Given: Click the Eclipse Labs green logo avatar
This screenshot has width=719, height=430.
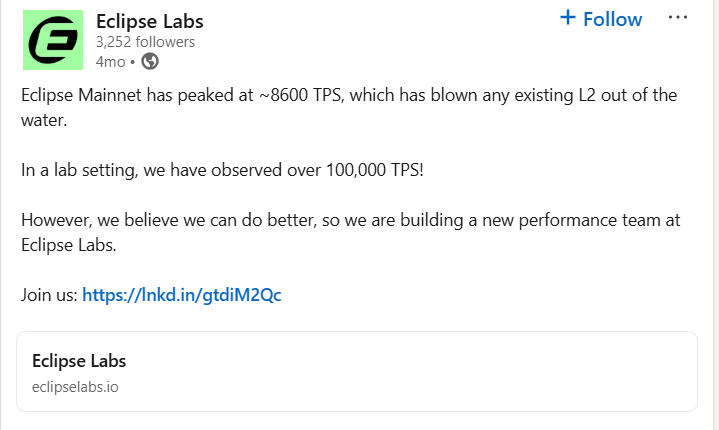Looking at the screenshot, I should 53,40.
